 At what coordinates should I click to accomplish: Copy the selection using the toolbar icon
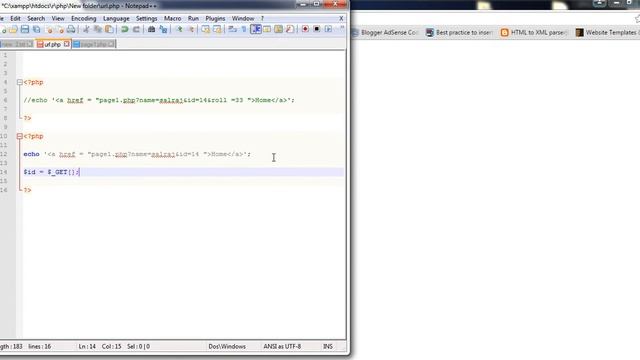coord(98,29)
